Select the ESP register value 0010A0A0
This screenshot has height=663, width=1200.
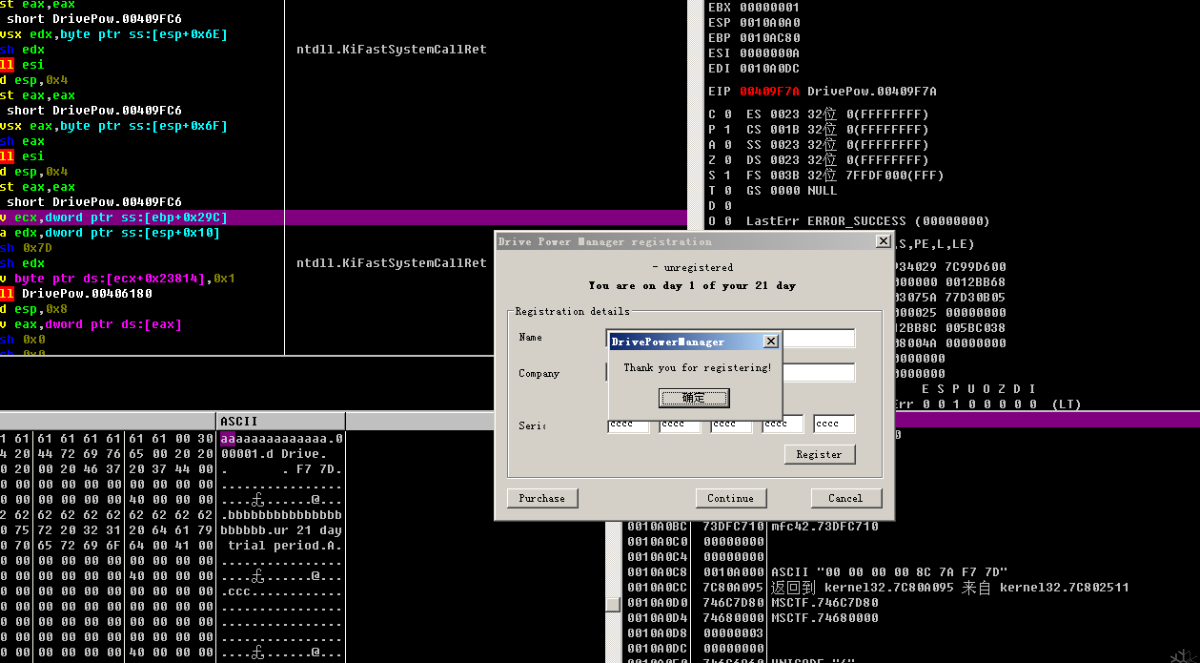[x=770, y=22]
